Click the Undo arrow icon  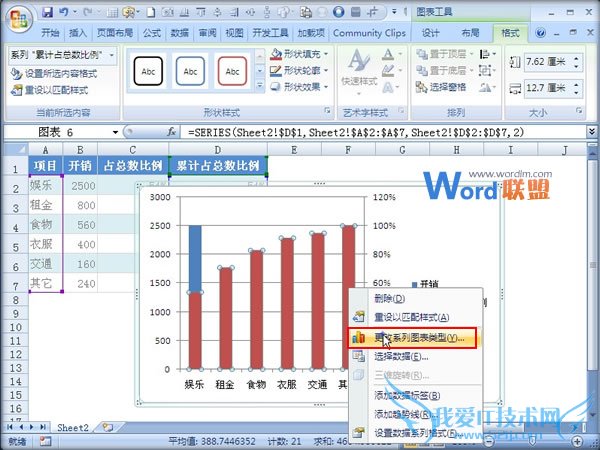click(x=64, y=12)
